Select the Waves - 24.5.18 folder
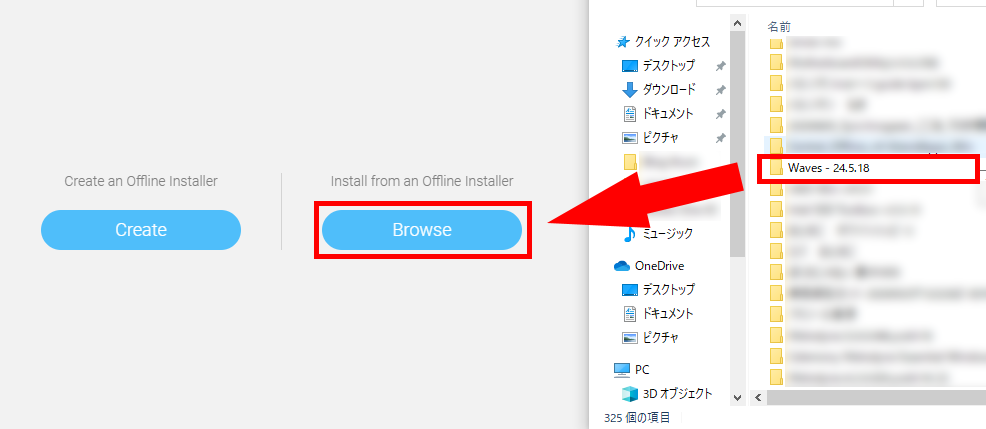The height and width of the screenshot is (429, 986). click(828, 168)
